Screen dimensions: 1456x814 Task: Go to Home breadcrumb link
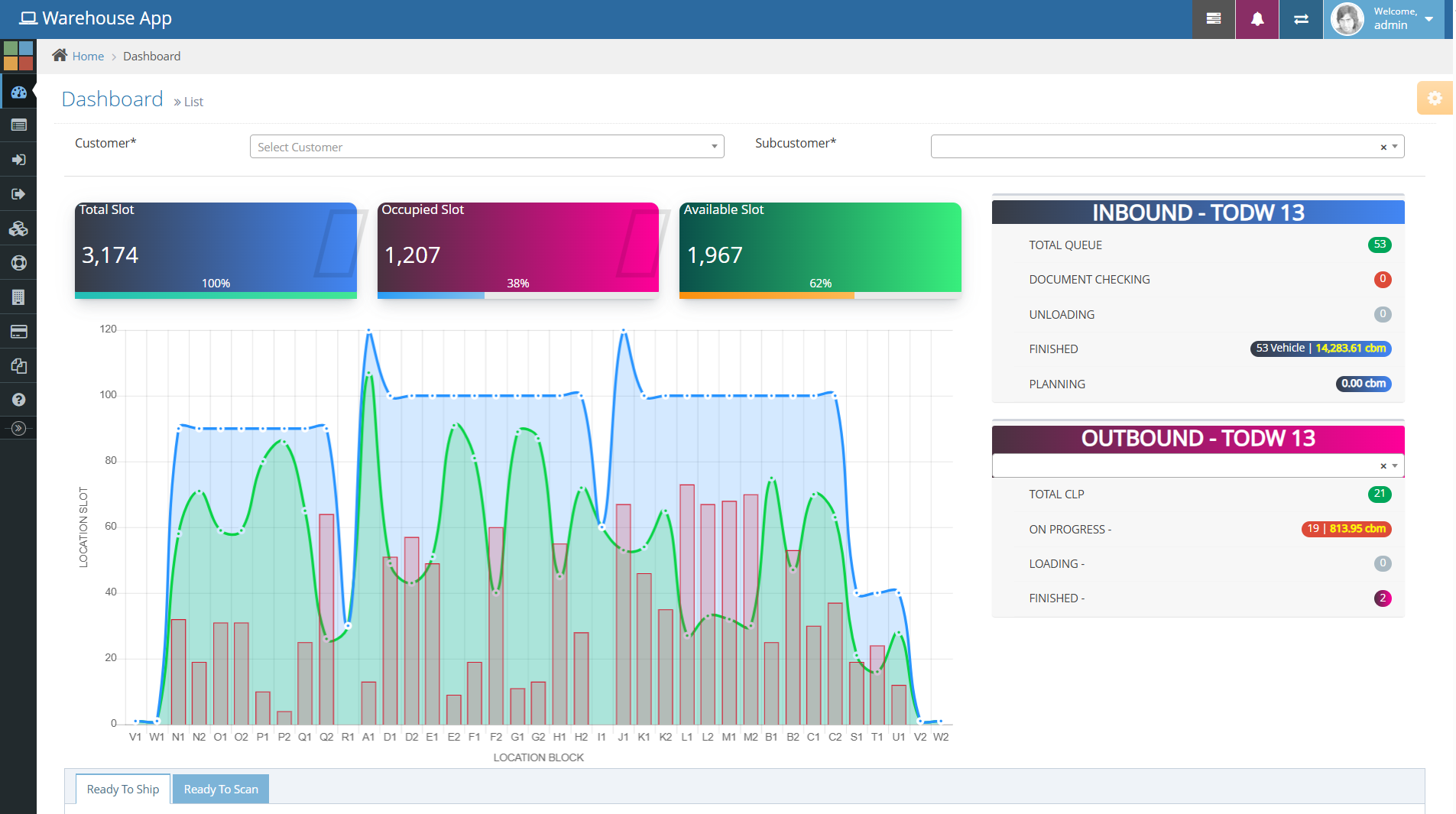tap(88, 56)
